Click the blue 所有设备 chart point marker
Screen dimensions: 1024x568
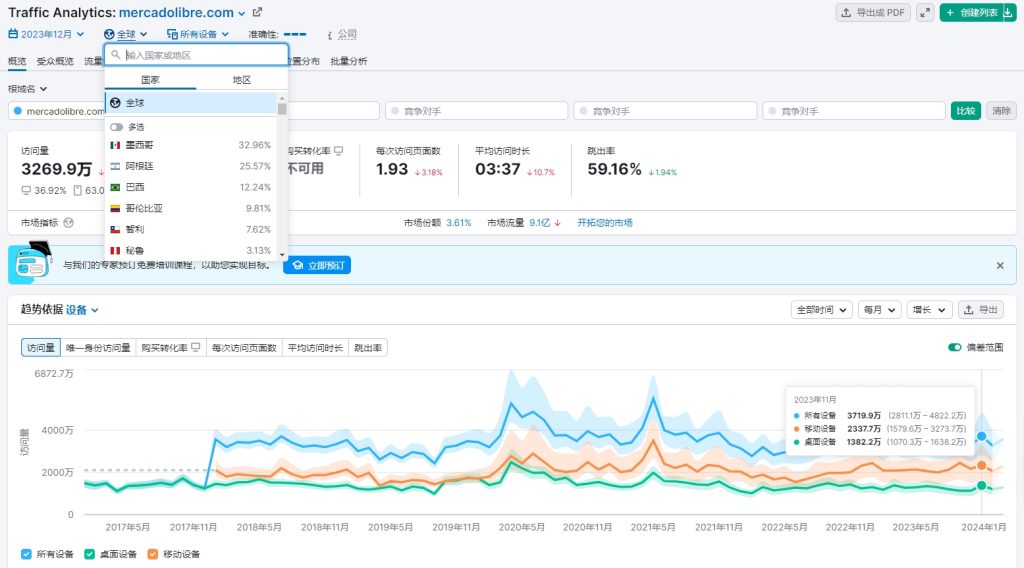click(x=982, y=436)
